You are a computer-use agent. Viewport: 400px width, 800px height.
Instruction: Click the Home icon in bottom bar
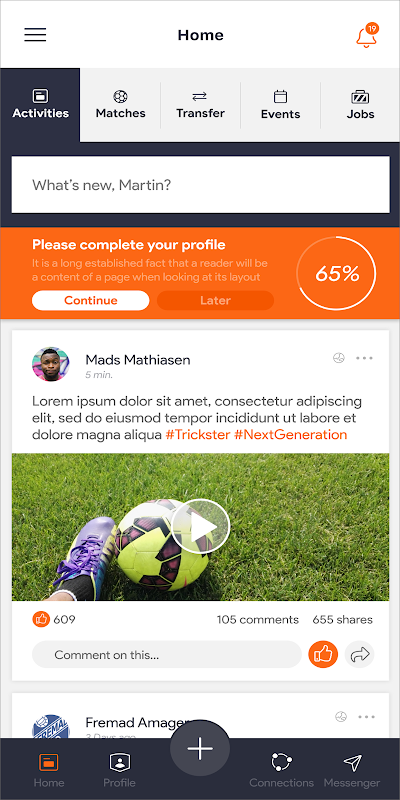(49, 763)
